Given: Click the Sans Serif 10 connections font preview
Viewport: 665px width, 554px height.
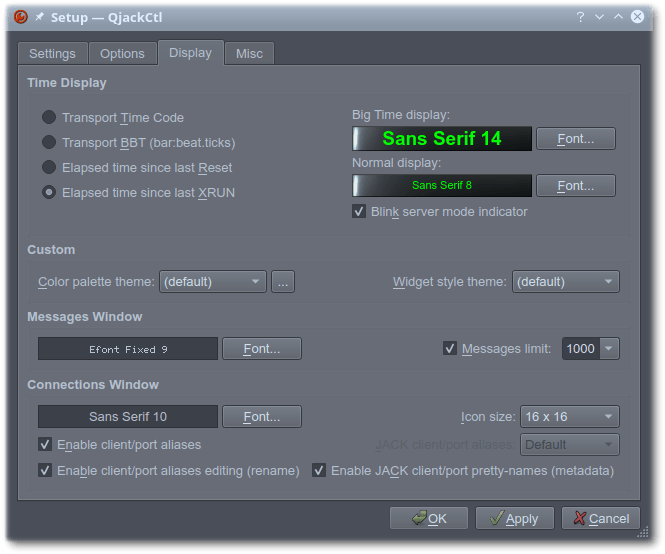Looking at the screenshot, I should (x=128, y=417).
